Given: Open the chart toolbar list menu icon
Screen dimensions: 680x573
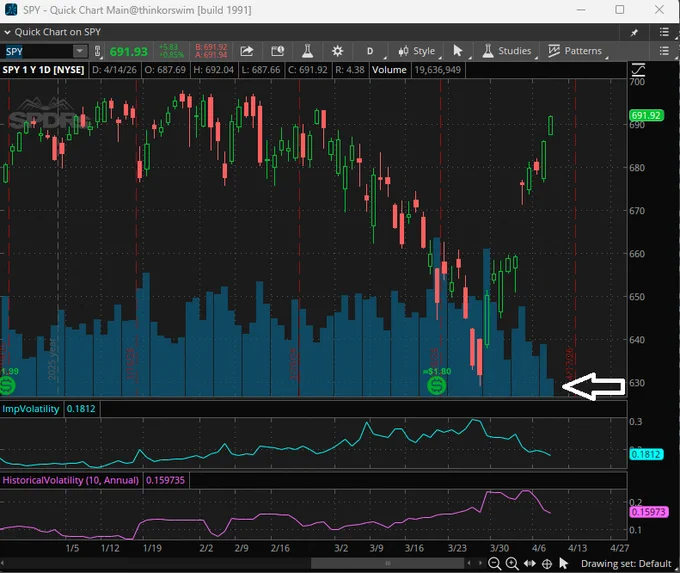Looking at the screenshot, I should [x=664, y=51].
